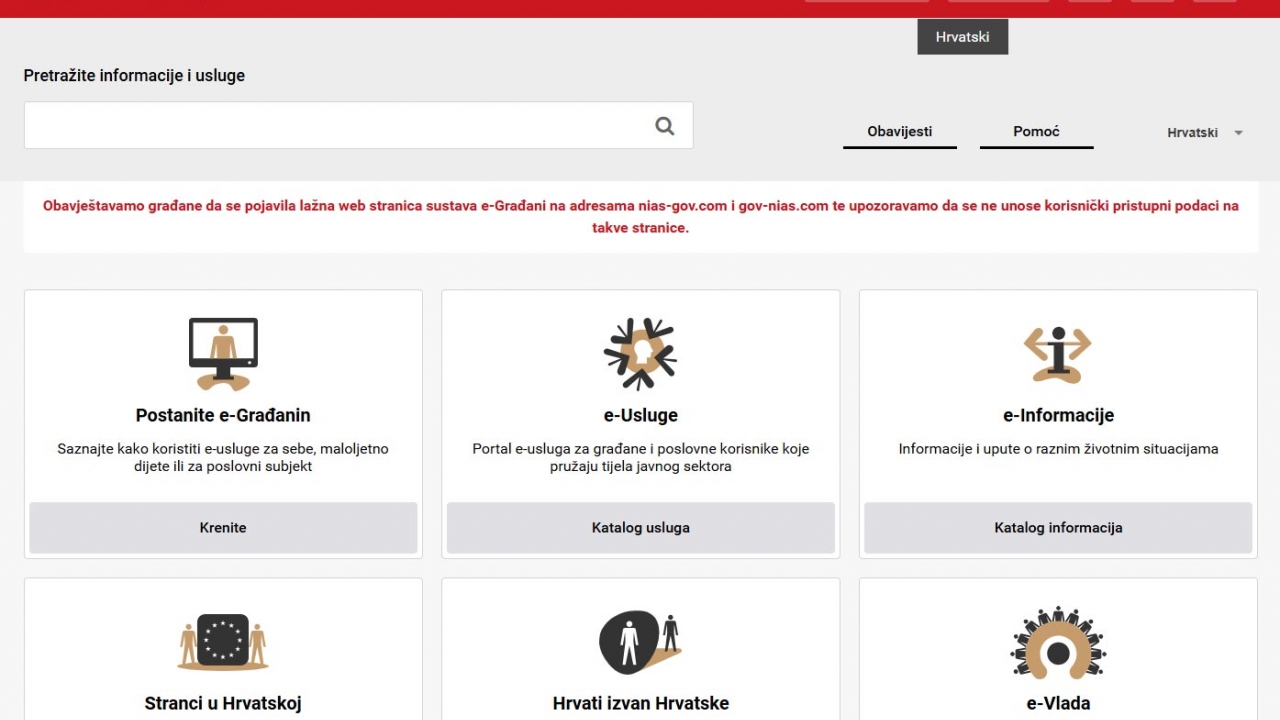The height and width of the screenshot is (720, 1280).
Task: Click the e-Vlada round table icon
Action: 1058,642
